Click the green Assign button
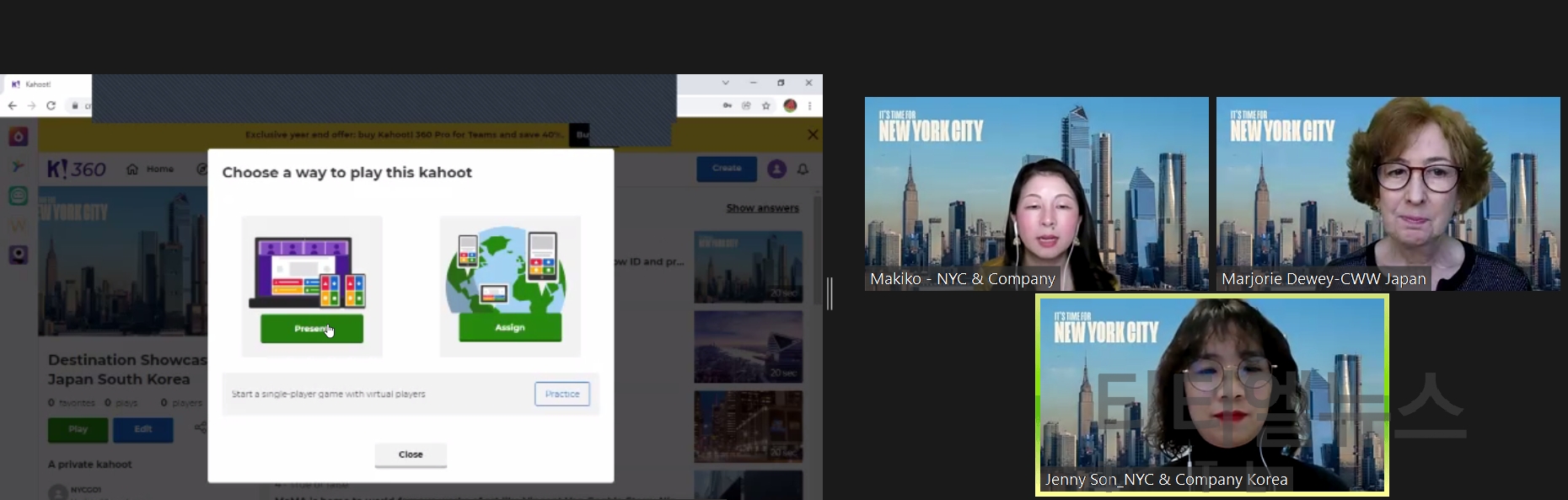1568x500 pixels. point(510,327)
